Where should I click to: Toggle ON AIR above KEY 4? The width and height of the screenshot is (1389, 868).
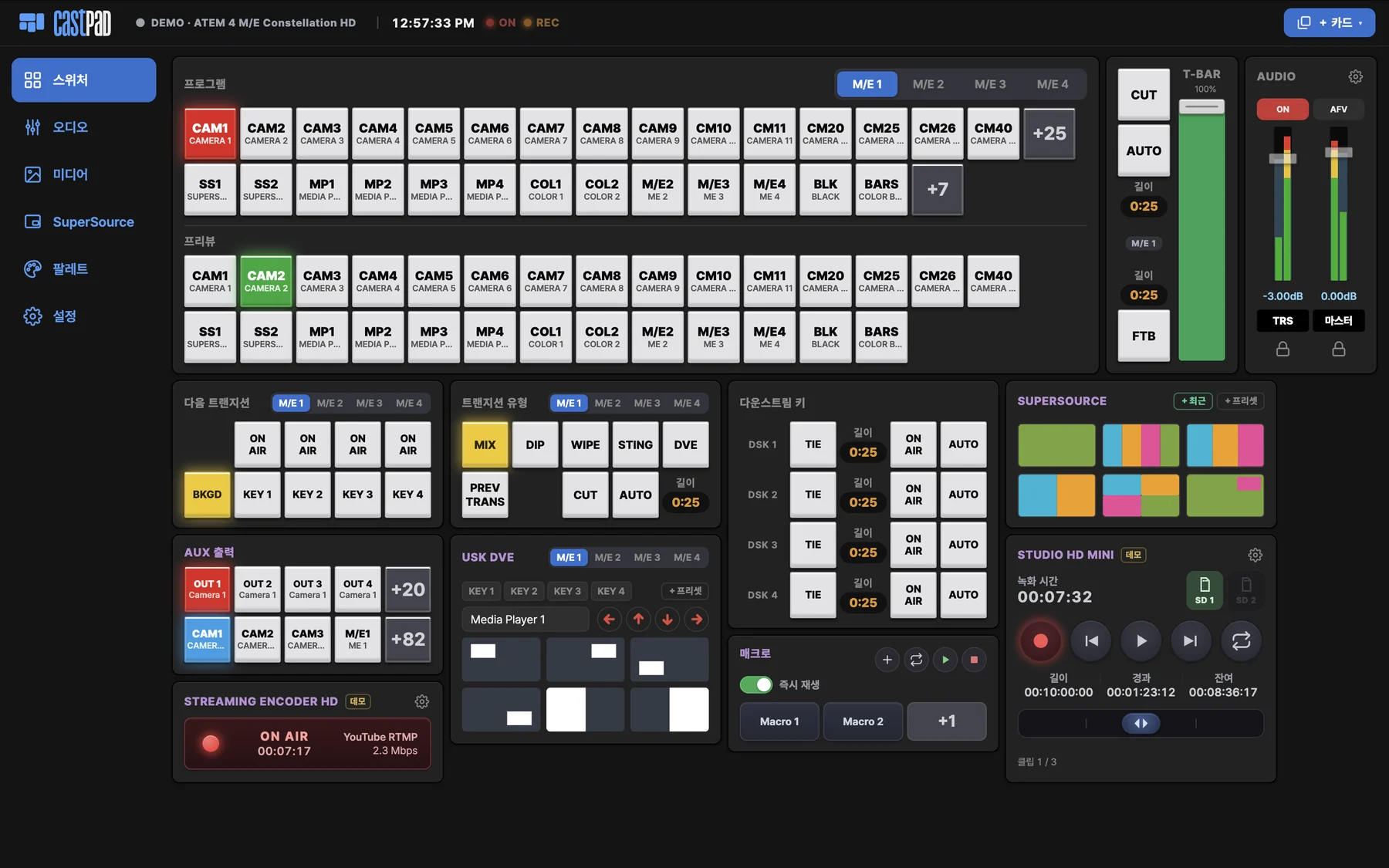407,444
